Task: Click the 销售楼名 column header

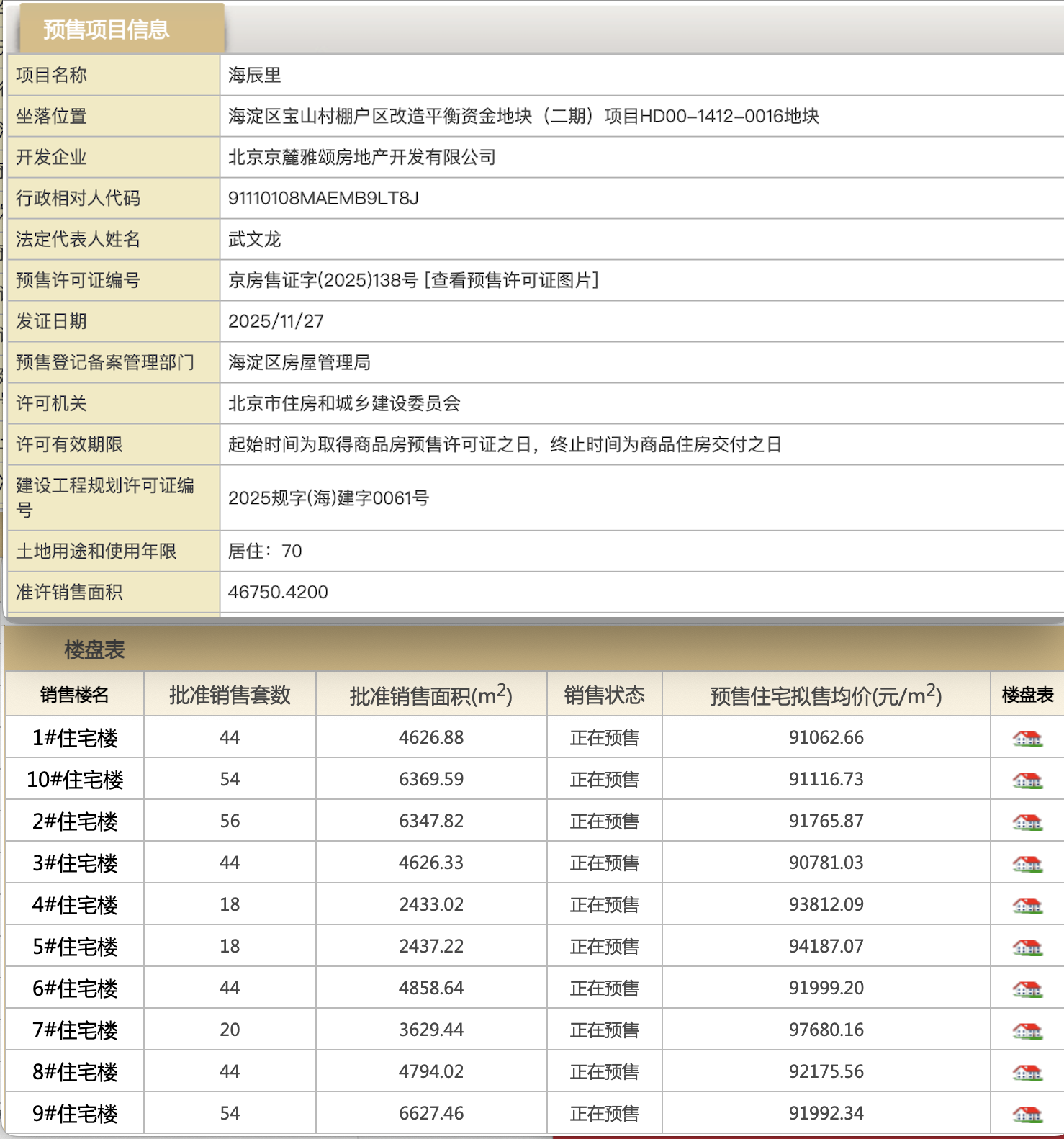Action: tap(75, 695)
